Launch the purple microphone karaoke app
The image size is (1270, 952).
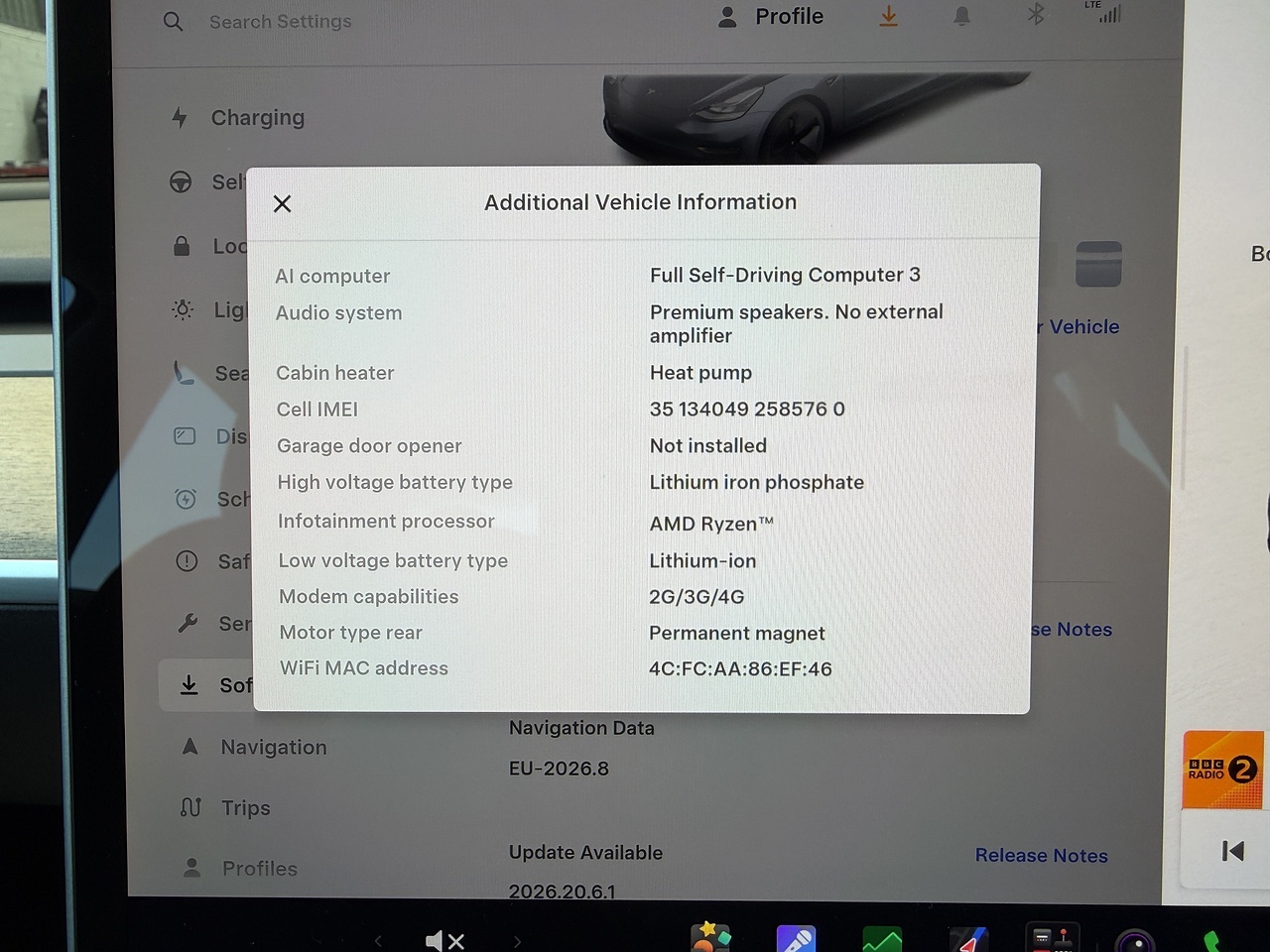[796, 938]
